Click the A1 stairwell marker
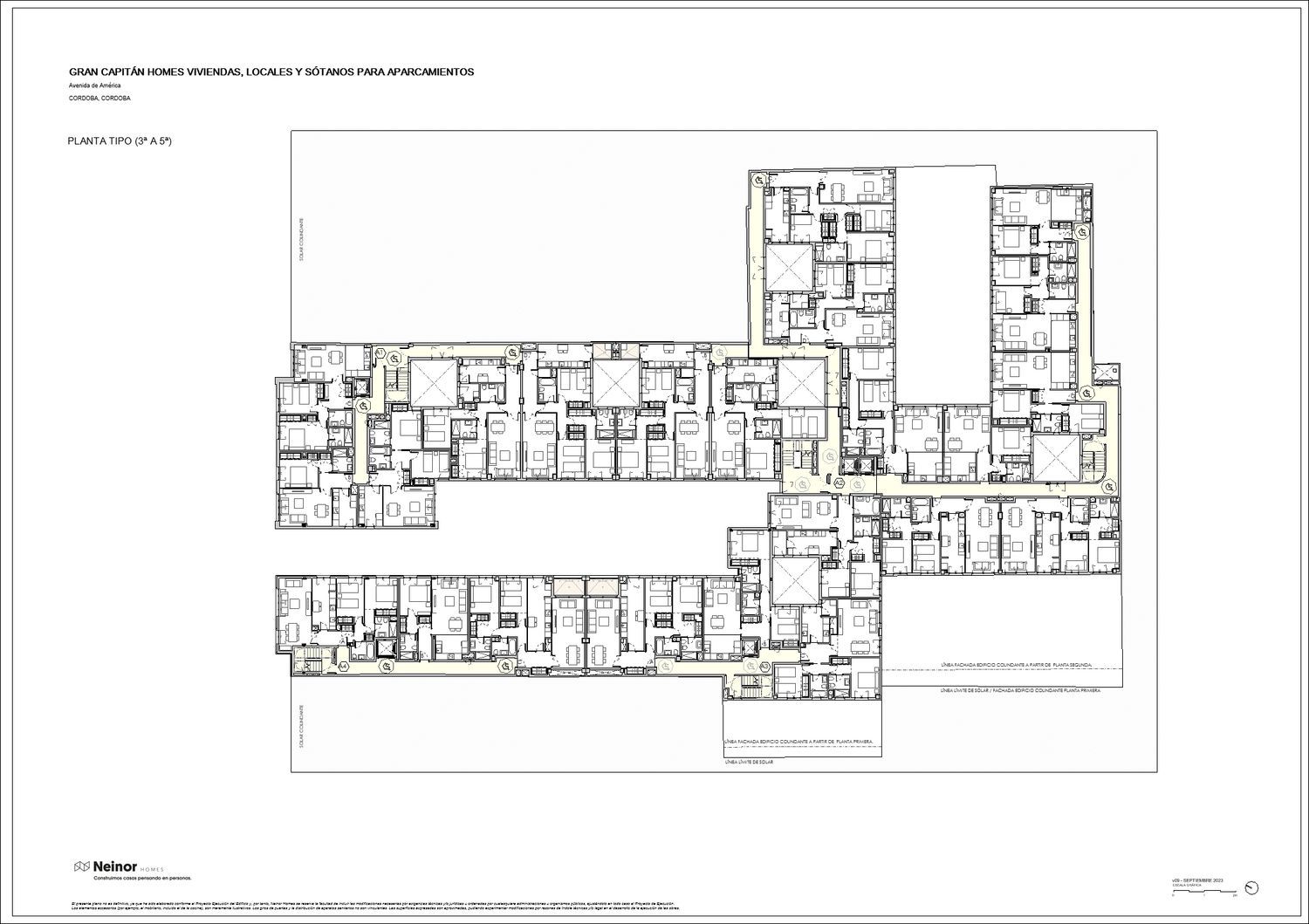The height and width of the screenshot is (924, 1309). coord(380,352)
